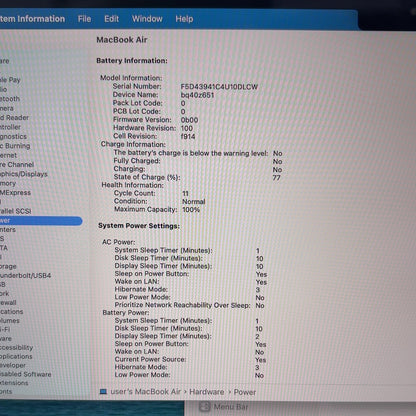Select Menu Bar label below window
The height and width of the screenshot is (416, 416).
coord(231,407)
